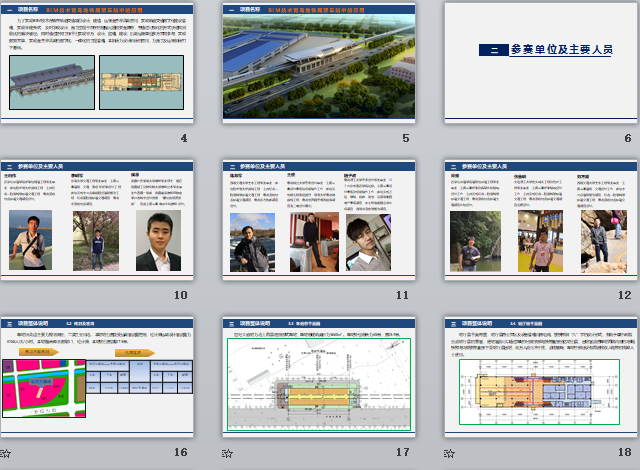Click the transition star icon under slide 16

[5, 453]
